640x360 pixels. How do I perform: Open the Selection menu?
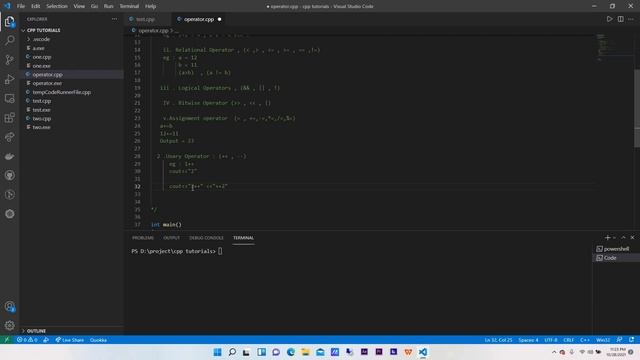[57, 6]
